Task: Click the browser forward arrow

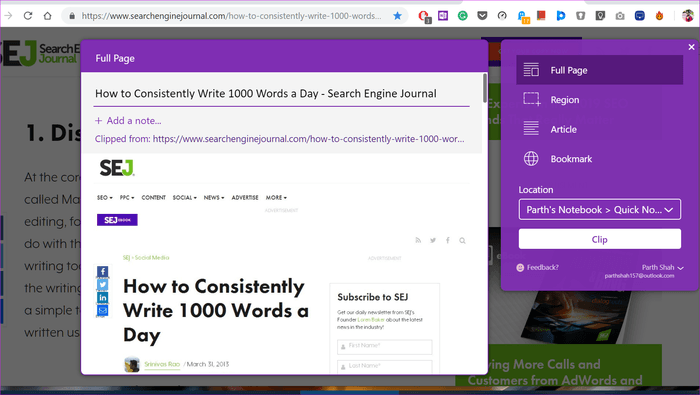Action: tap(8, 16)
